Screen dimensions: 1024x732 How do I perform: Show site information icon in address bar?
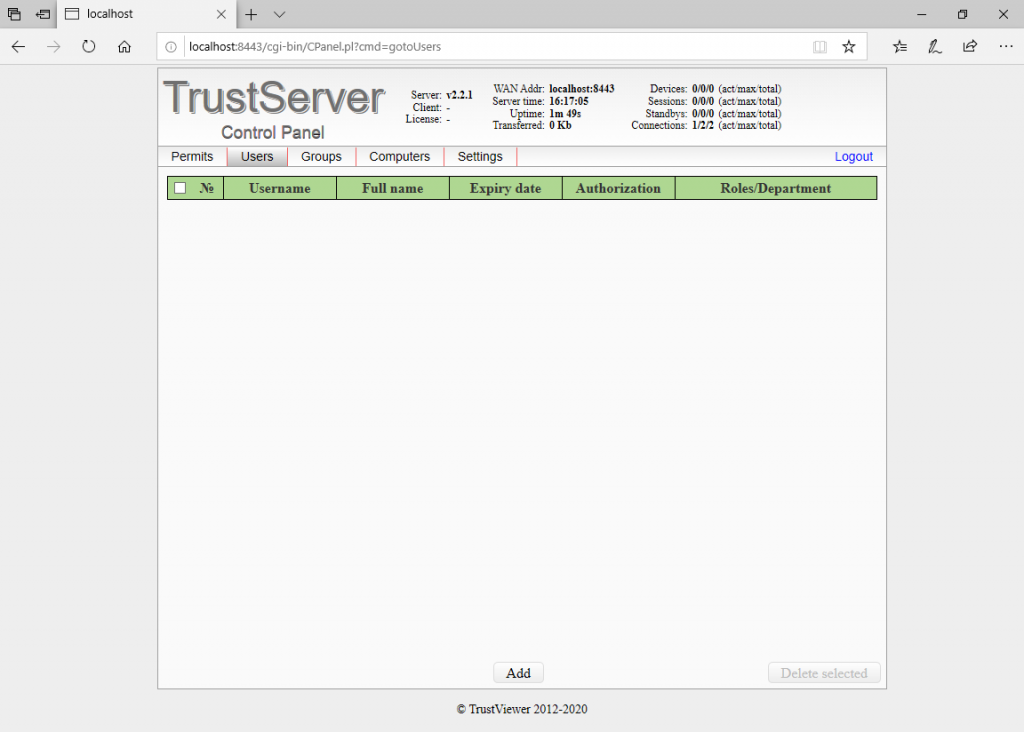(171, 47)
